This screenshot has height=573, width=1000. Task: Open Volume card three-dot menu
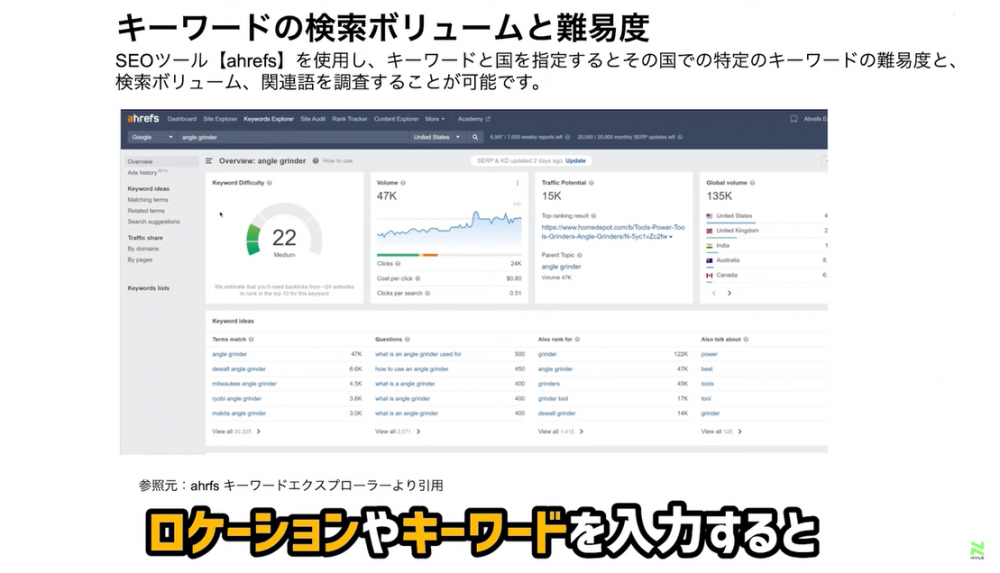click(517, 183)
